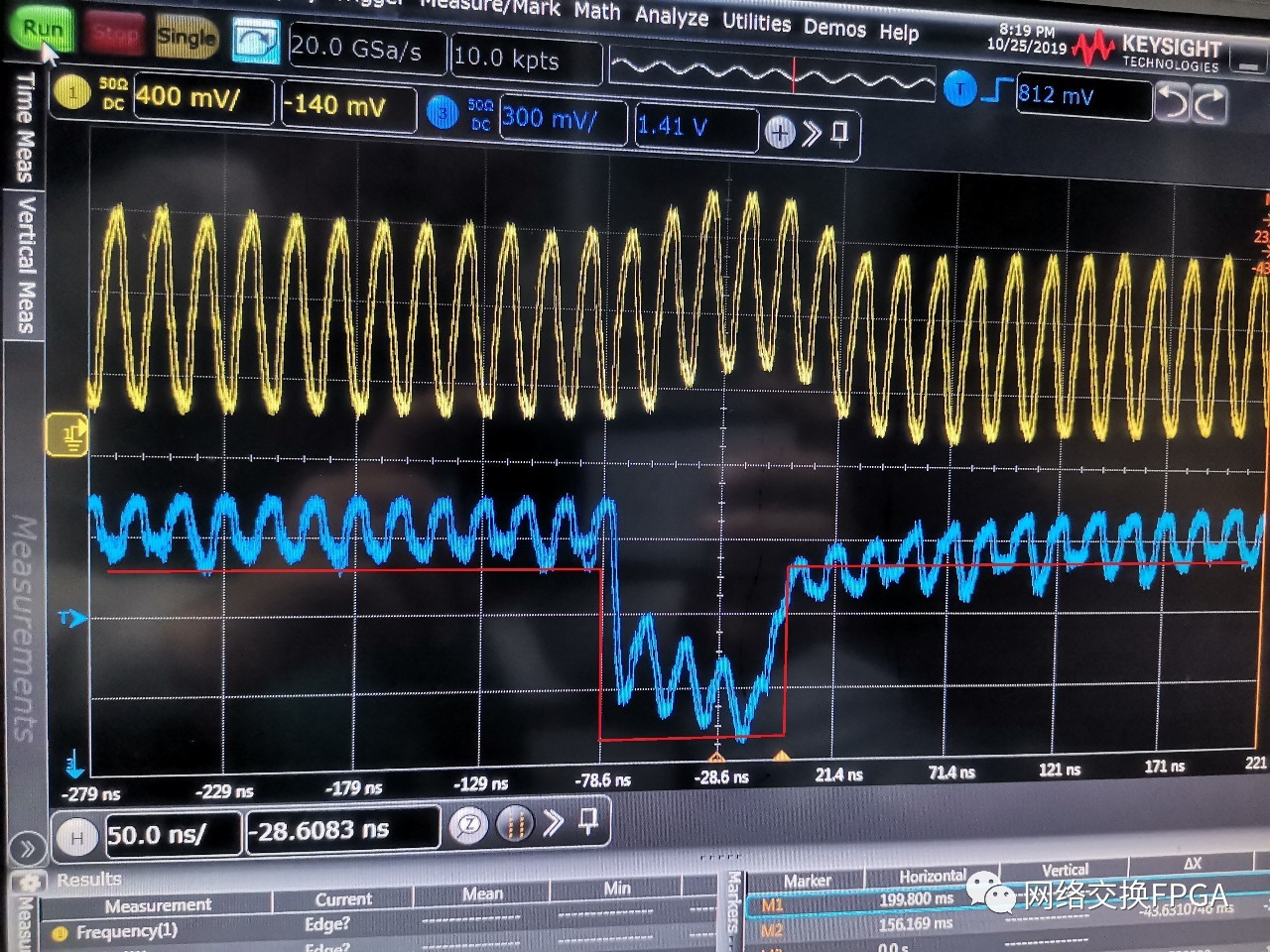Select channel 3 offset 1.41 V field

coord(695,127)
